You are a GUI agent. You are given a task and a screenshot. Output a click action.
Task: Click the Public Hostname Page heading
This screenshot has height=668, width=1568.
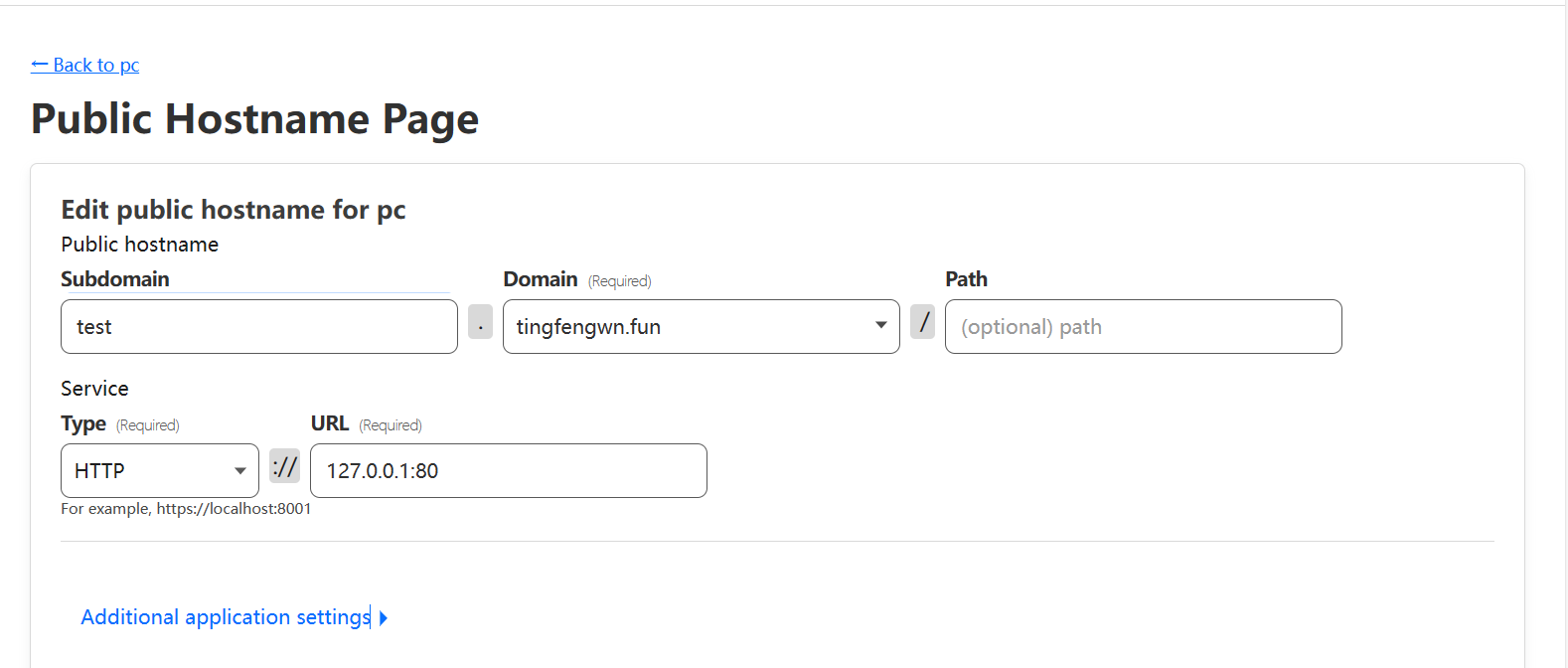254,119
